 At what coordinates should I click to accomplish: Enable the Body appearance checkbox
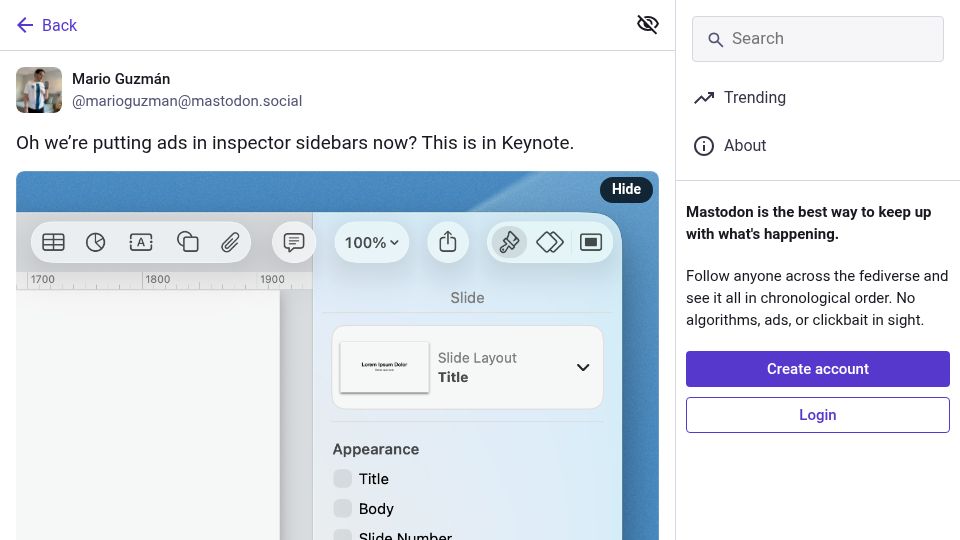coord(342,508)
